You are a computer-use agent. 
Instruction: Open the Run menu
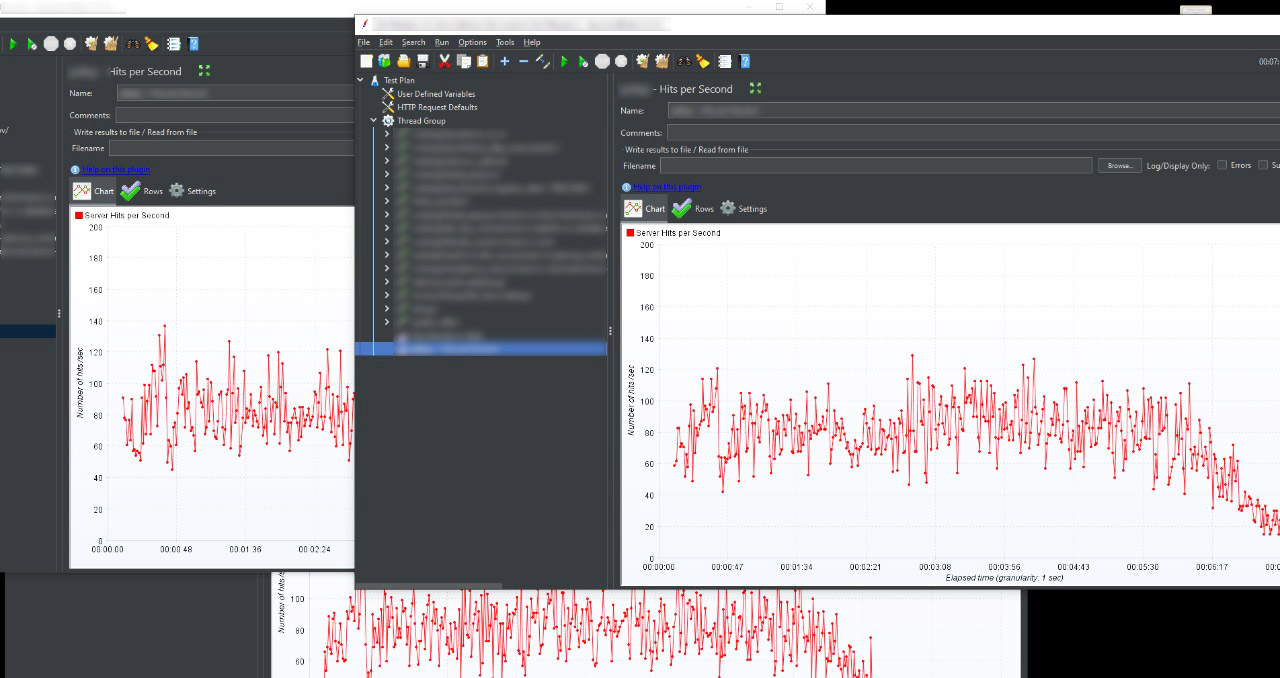442,42
